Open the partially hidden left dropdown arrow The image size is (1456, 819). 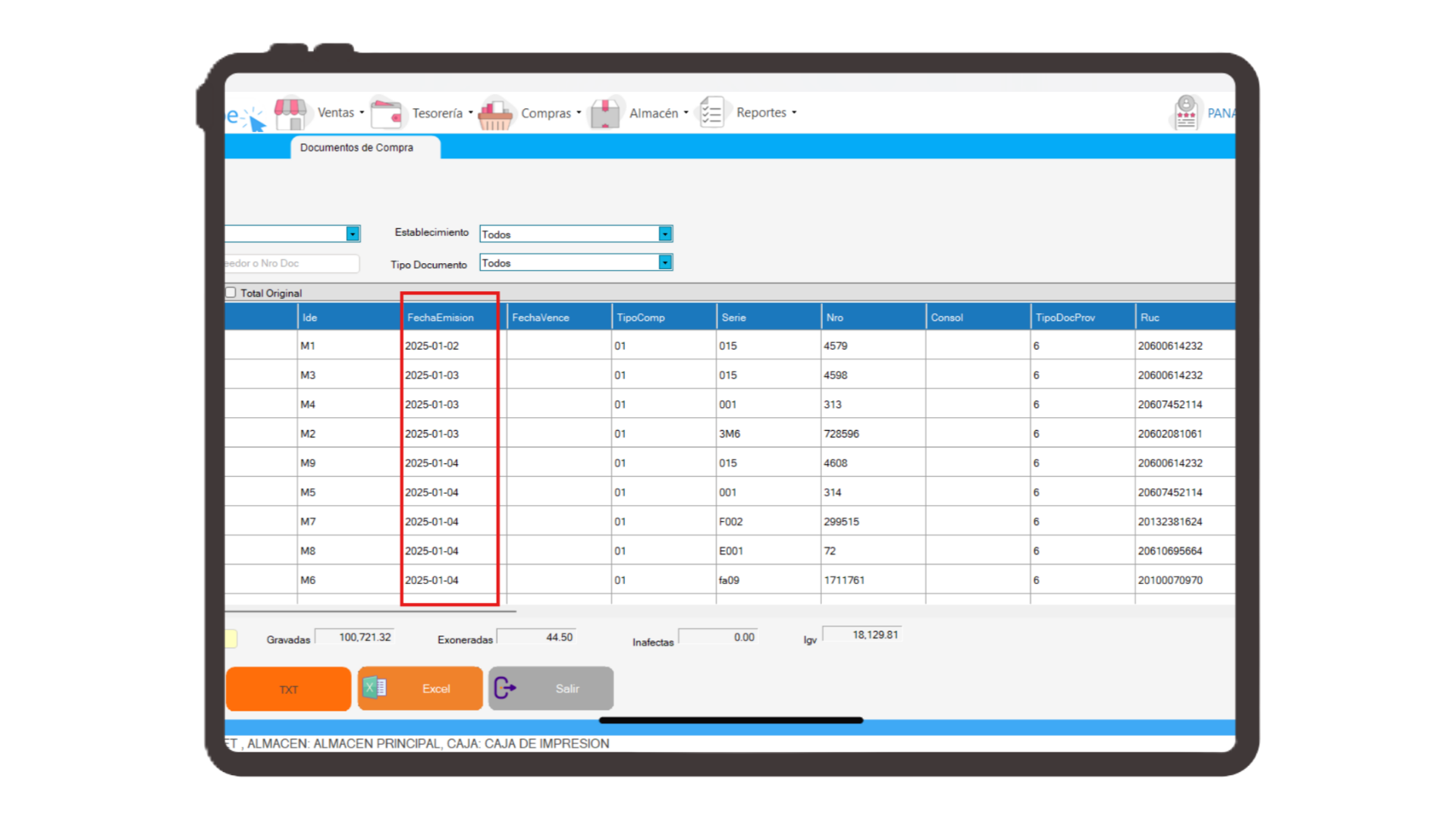tap(353, 234)
